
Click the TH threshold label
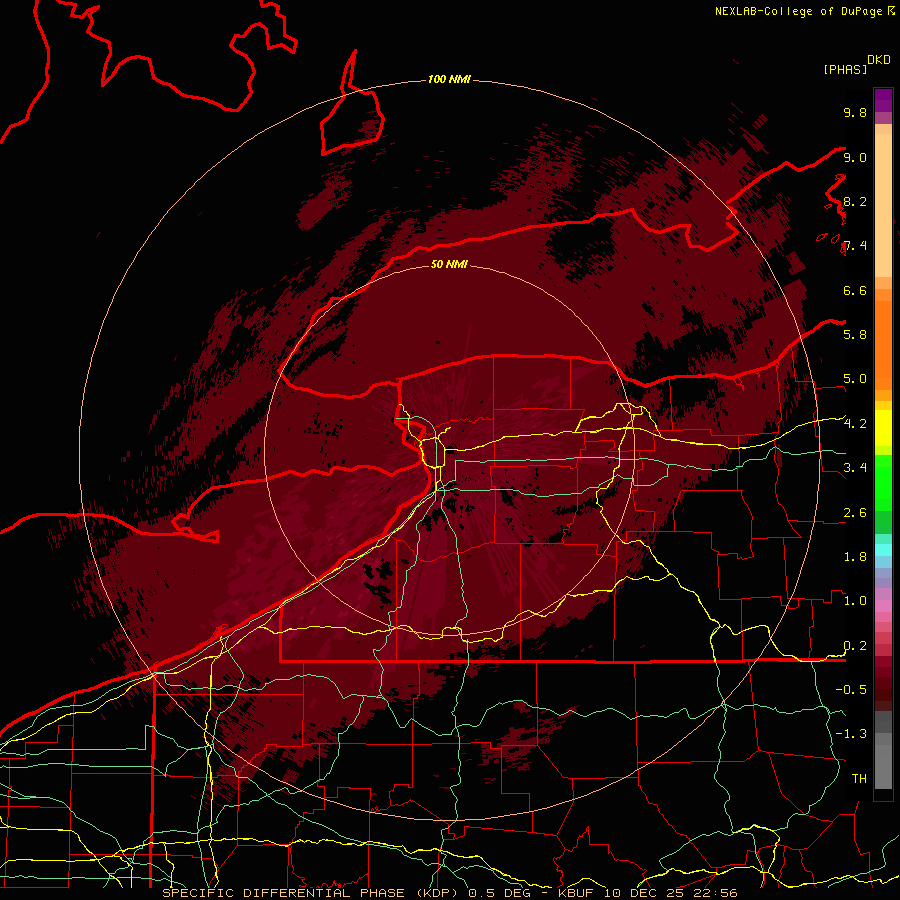(x=859, y=778)
